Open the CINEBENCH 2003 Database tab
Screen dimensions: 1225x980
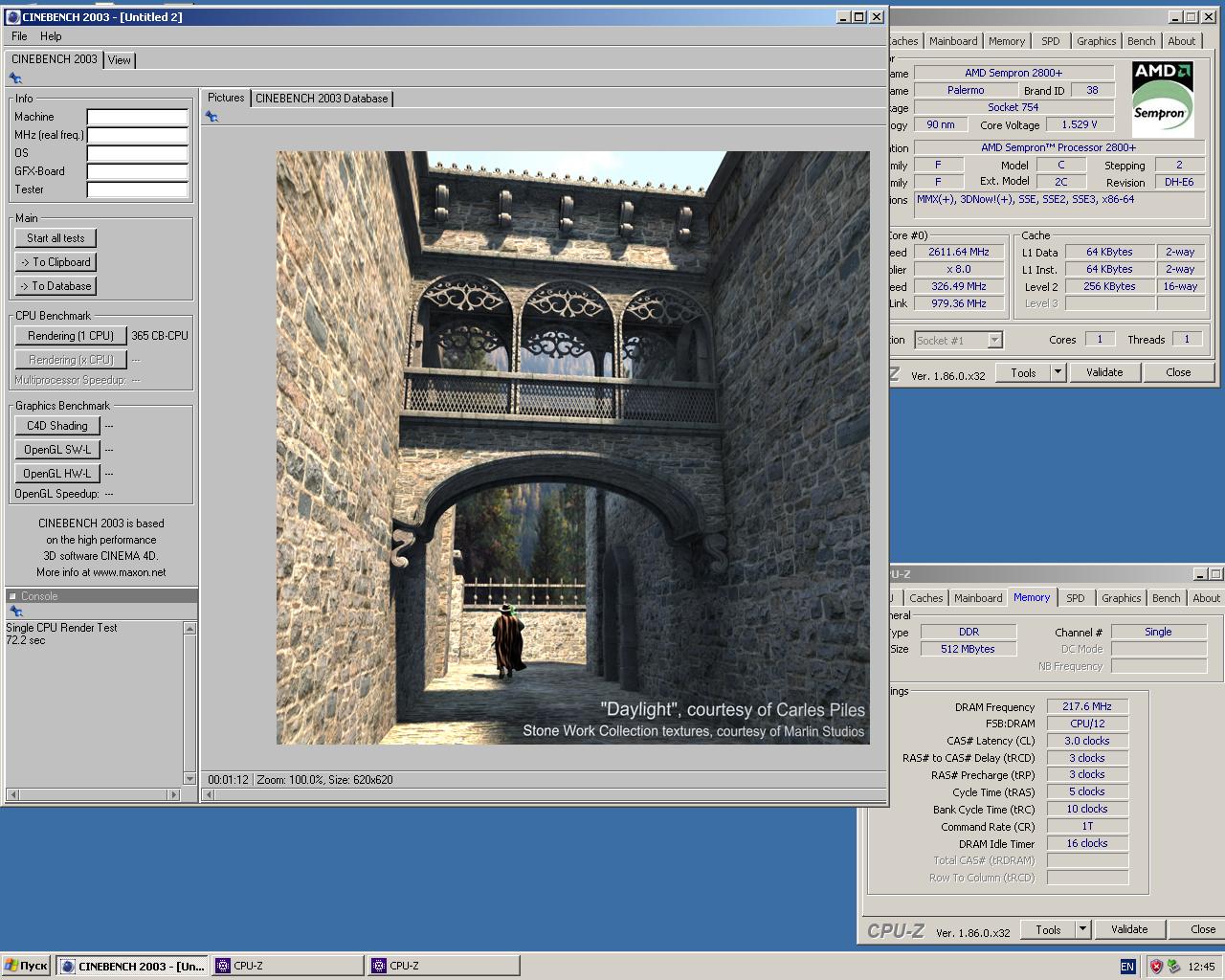322,99
